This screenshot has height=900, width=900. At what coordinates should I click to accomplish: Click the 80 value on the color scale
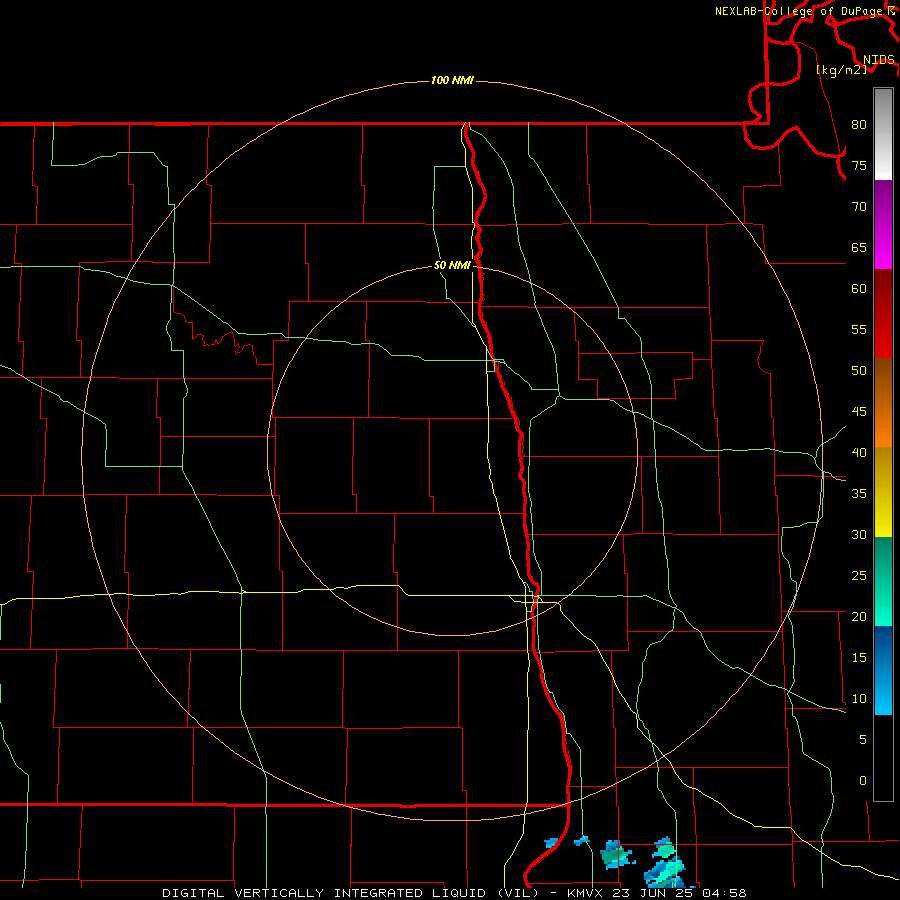click(x=859, y=125)
